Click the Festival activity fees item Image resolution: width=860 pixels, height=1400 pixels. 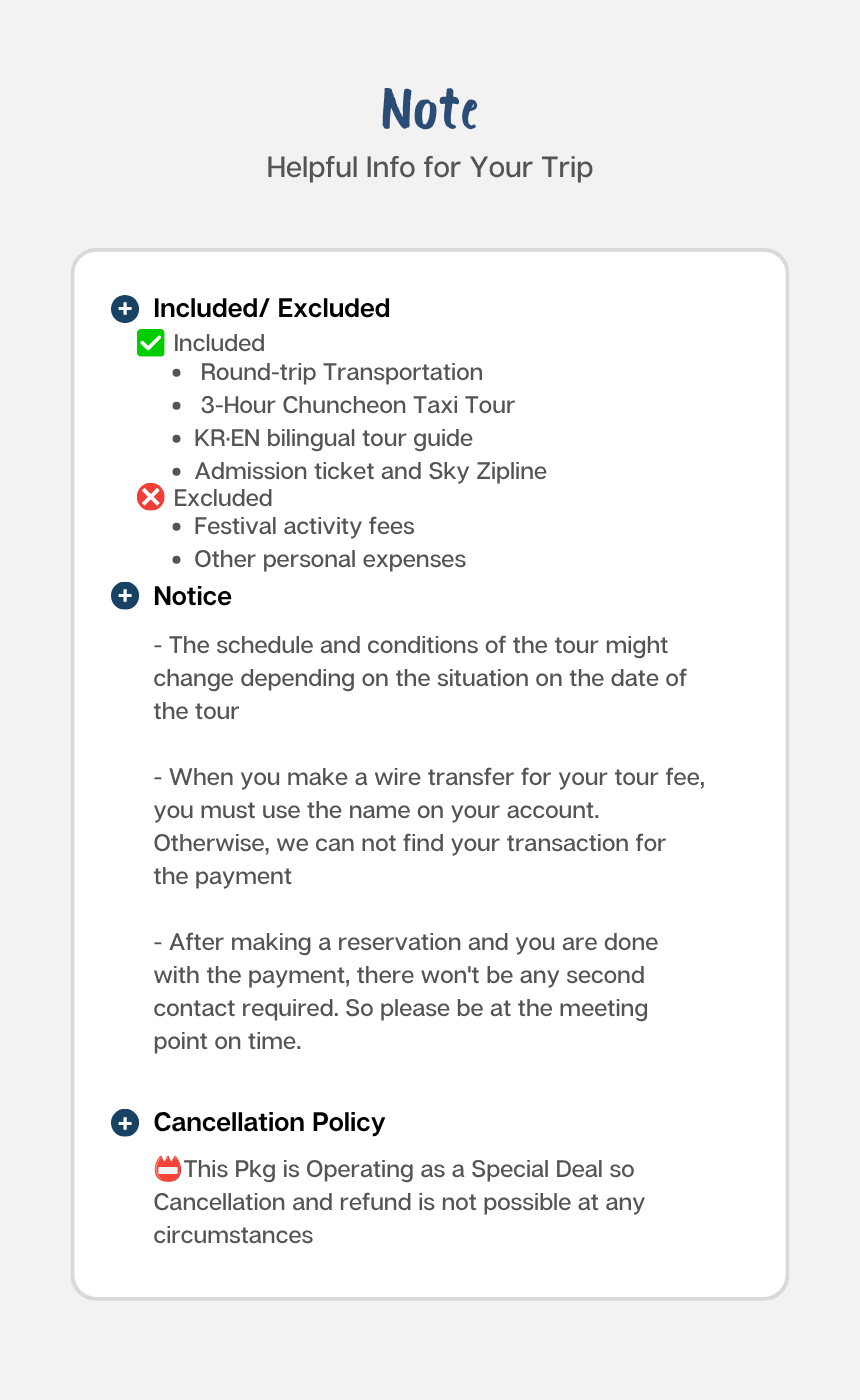[x=304, y=526]
